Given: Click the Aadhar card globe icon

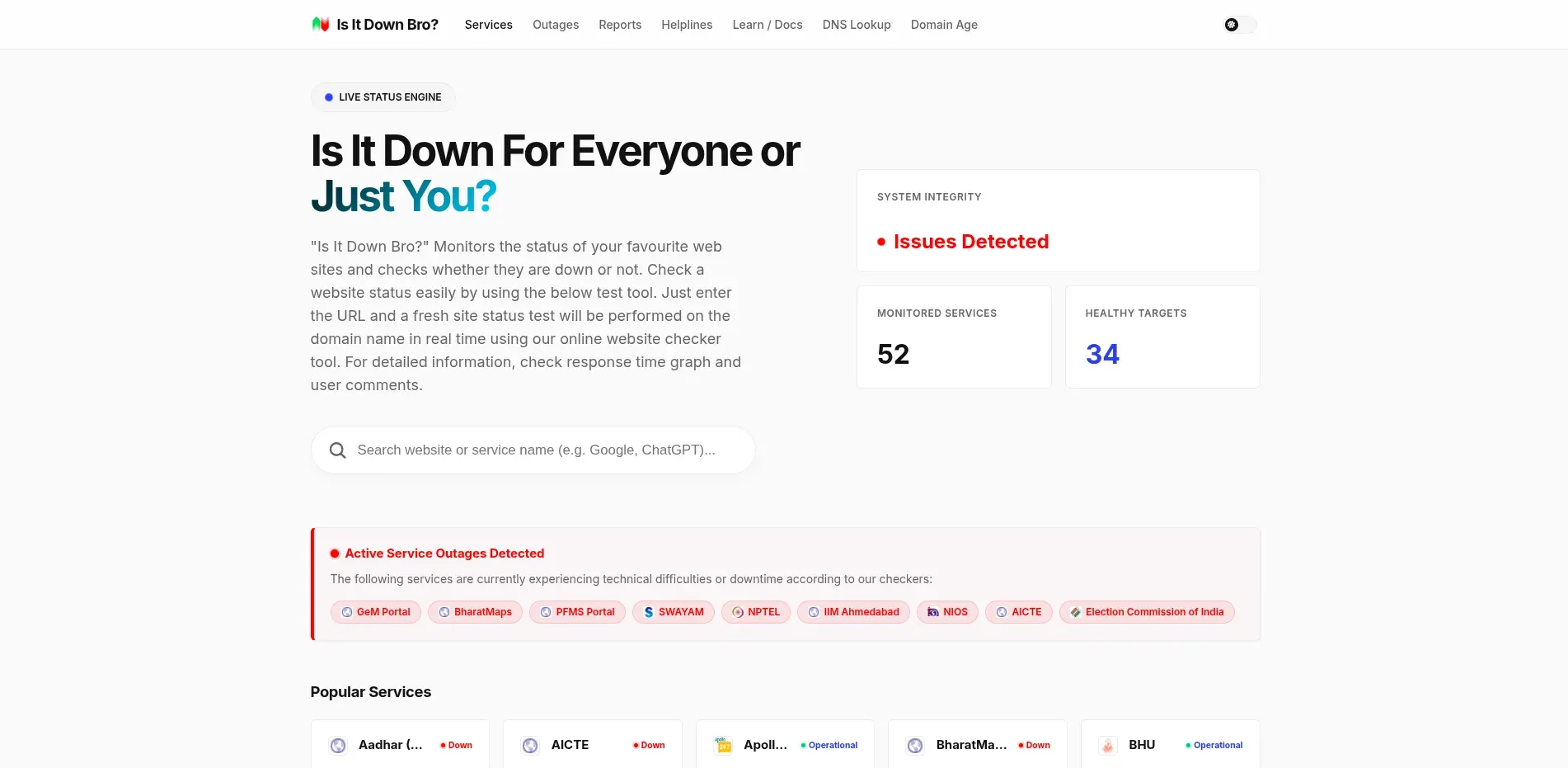Looking at the screenshot, I should tap(338, 746).
